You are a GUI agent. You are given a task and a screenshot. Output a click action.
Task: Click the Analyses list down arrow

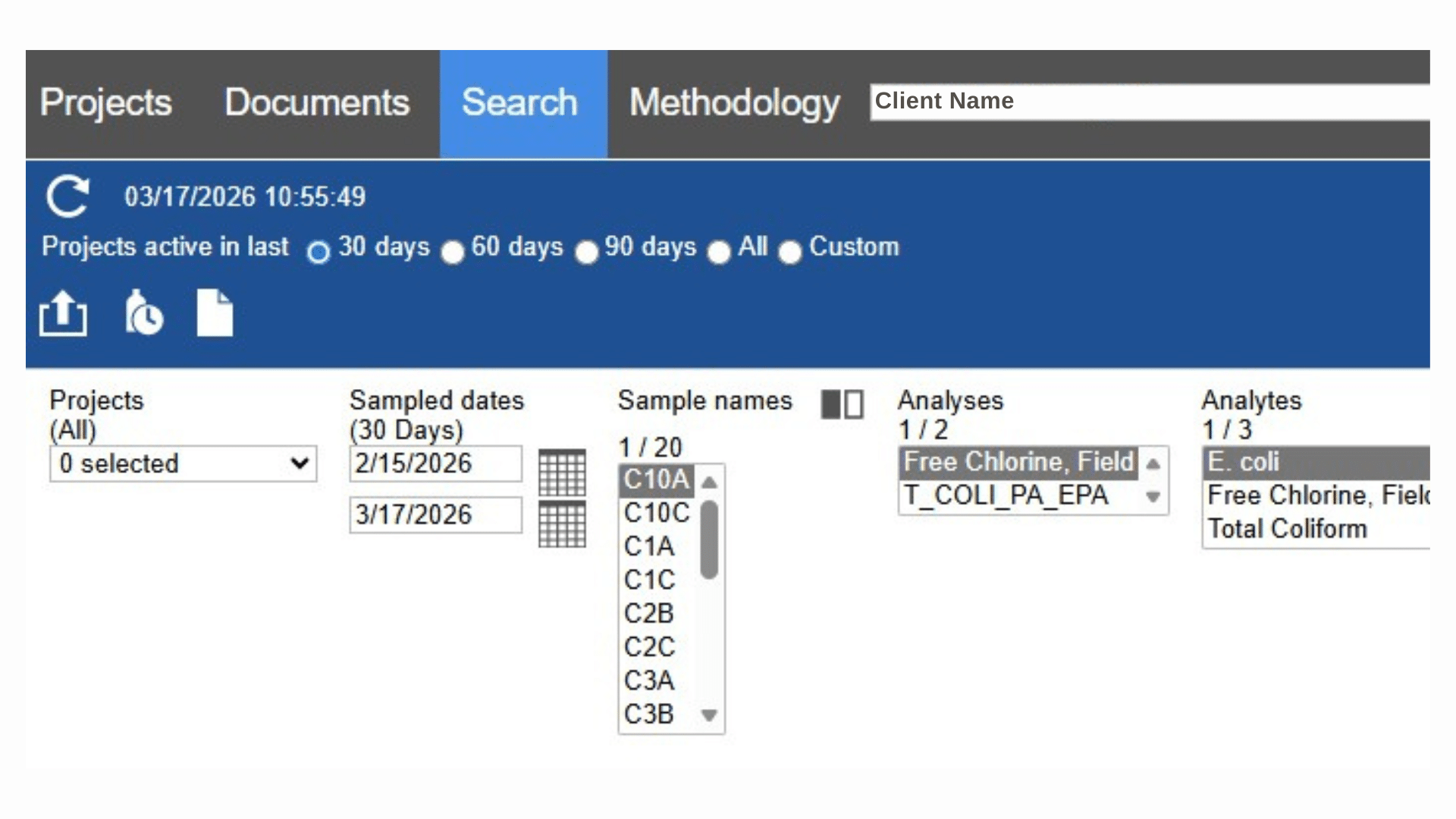click(x=1153, y=497)
